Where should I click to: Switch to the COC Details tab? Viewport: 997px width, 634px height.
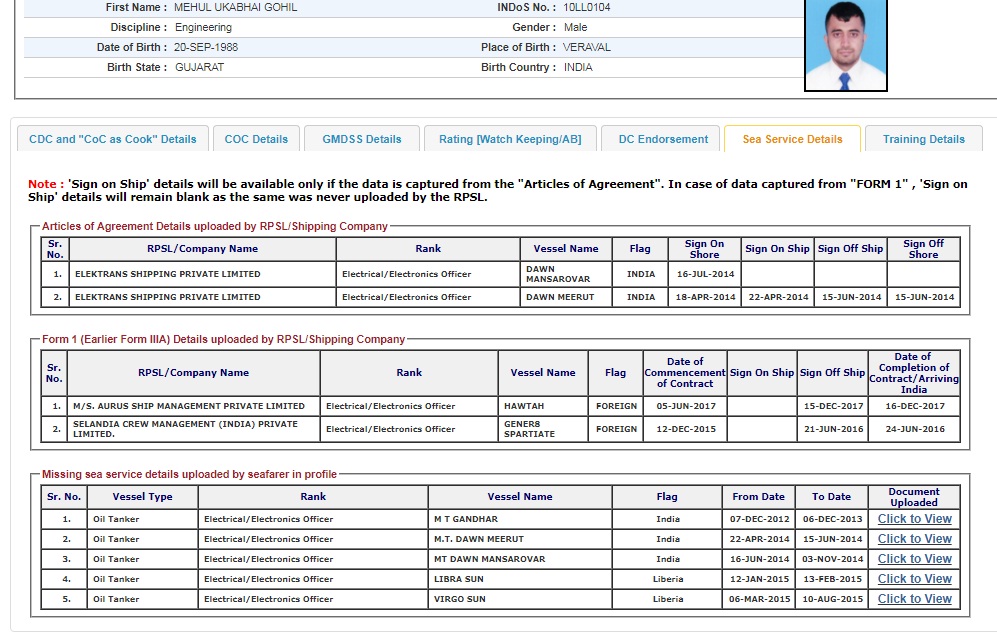tap(256, 139)
